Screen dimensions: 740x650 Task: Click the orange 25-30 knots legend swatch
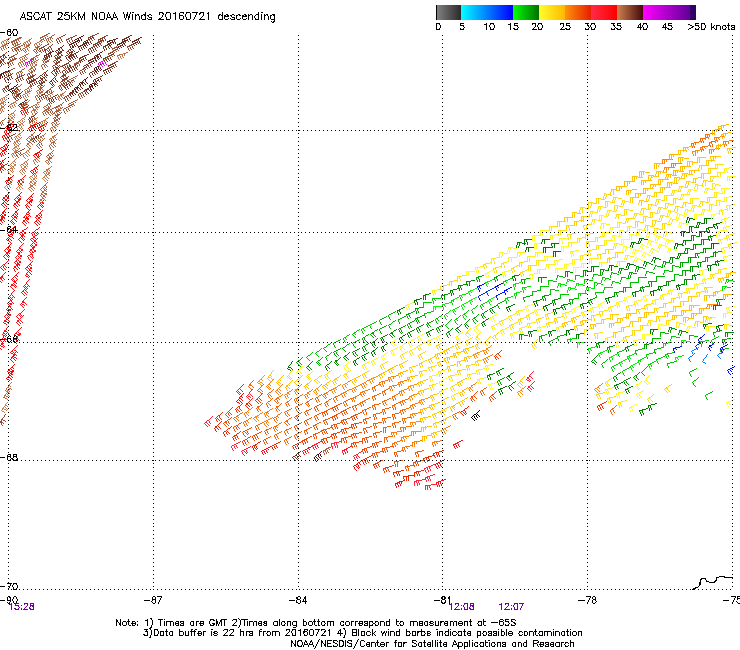pos(578,12)
